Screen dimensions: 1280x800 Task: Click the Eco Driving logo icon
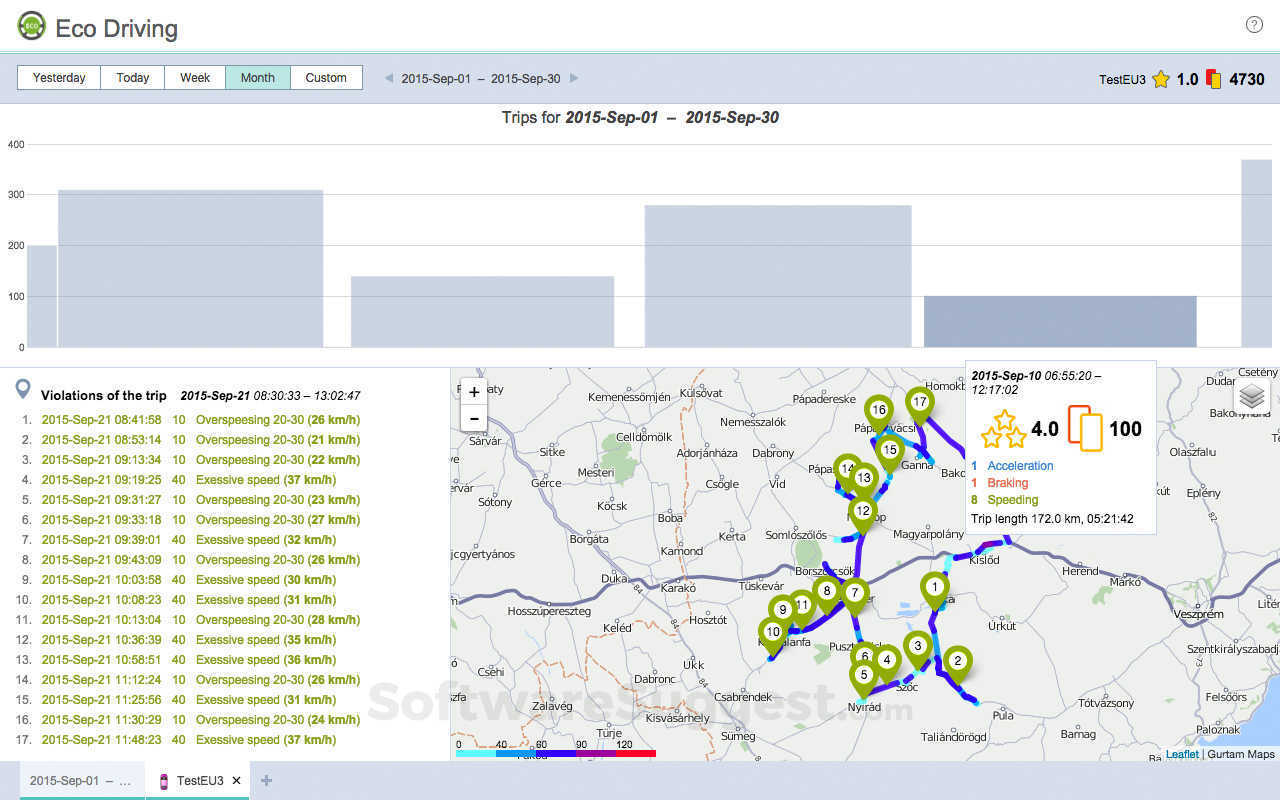coord(32,26)
